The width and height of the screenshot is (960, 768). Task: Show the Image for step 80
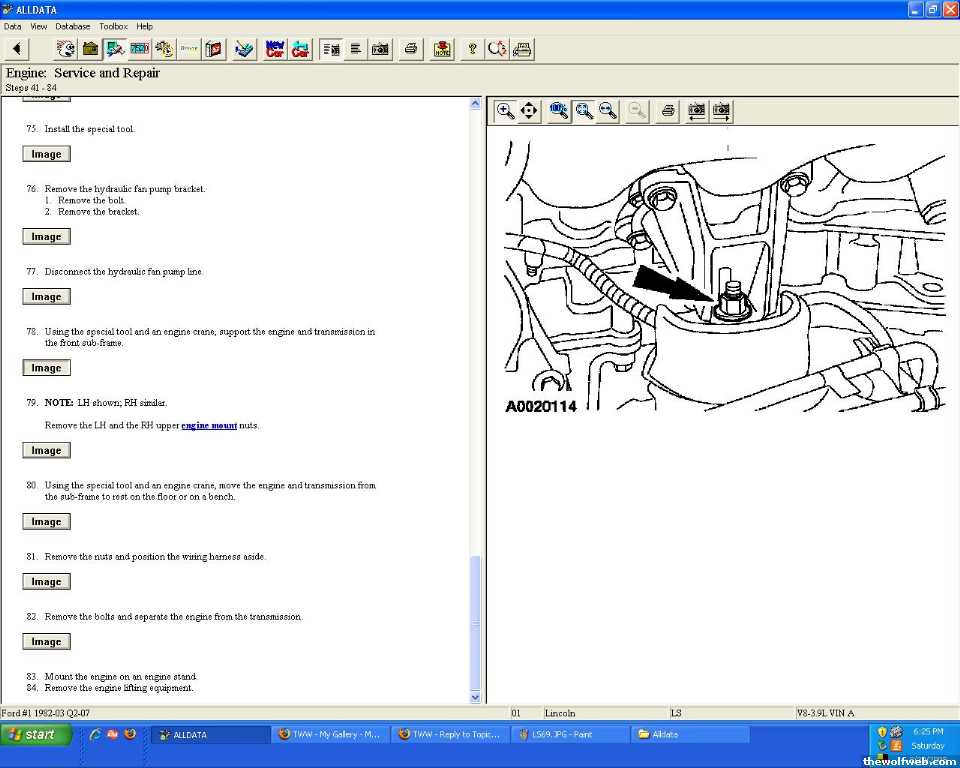pyautogui.click(x=46, y=522)
